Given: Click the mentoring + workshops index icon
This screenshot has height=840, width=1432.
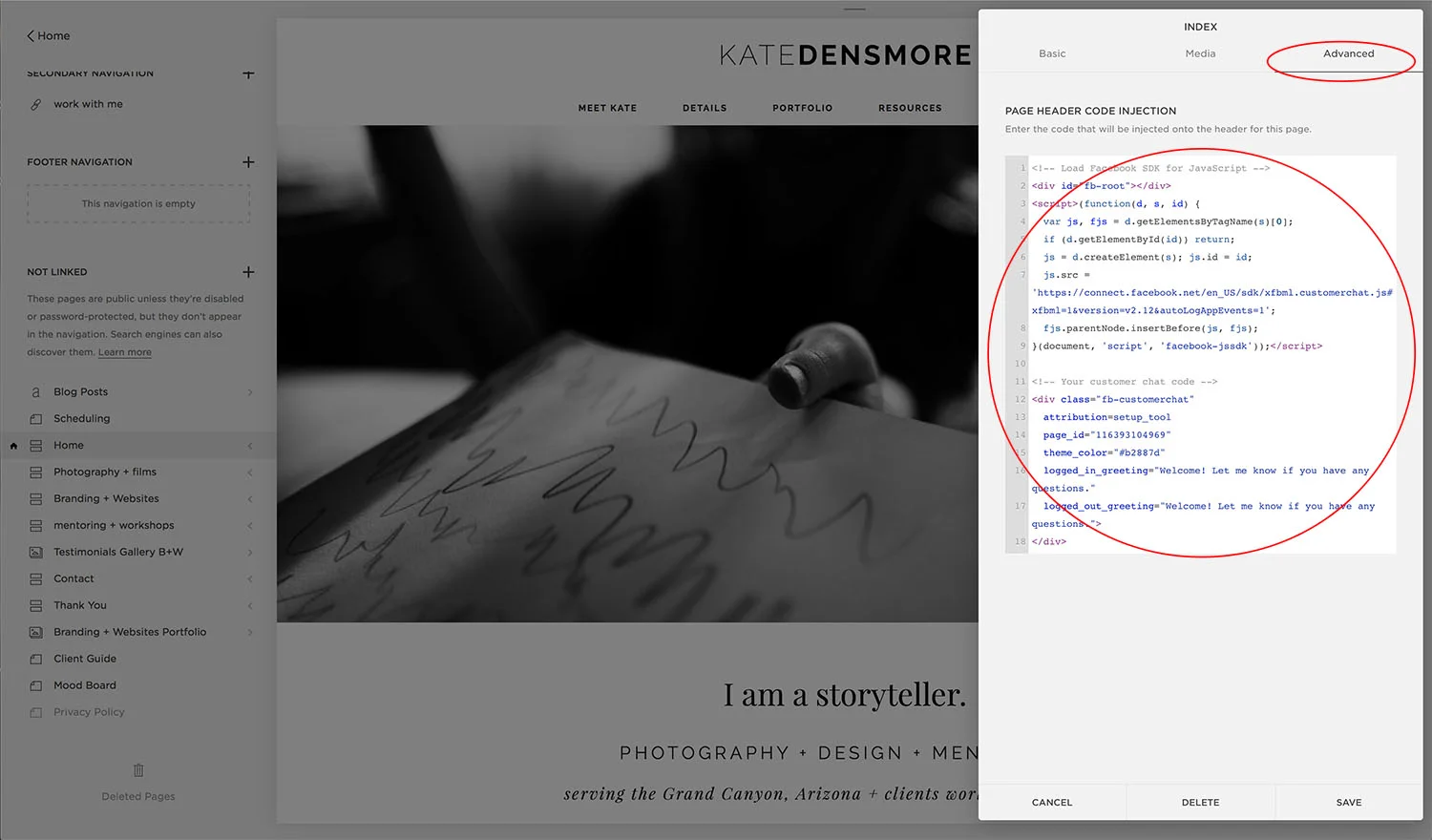Looking at the screenshot, I should pos(36,526).
